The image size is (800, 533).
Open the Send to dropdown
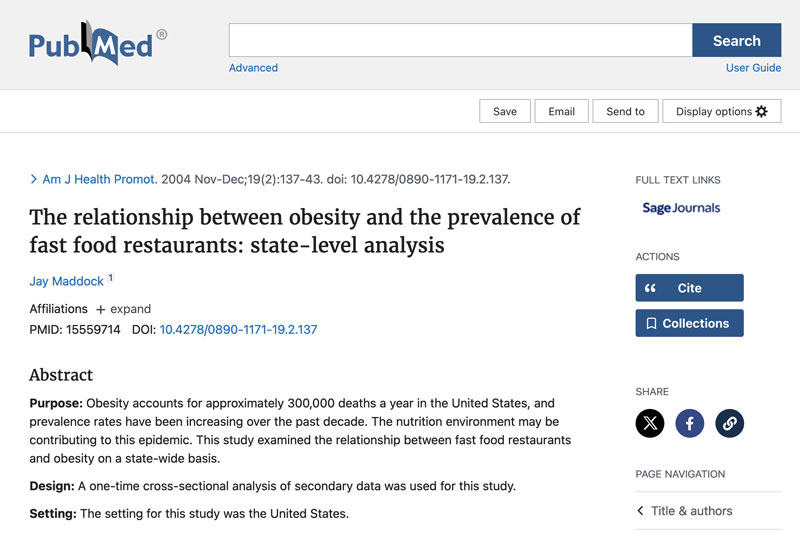(x=625, y=111)
